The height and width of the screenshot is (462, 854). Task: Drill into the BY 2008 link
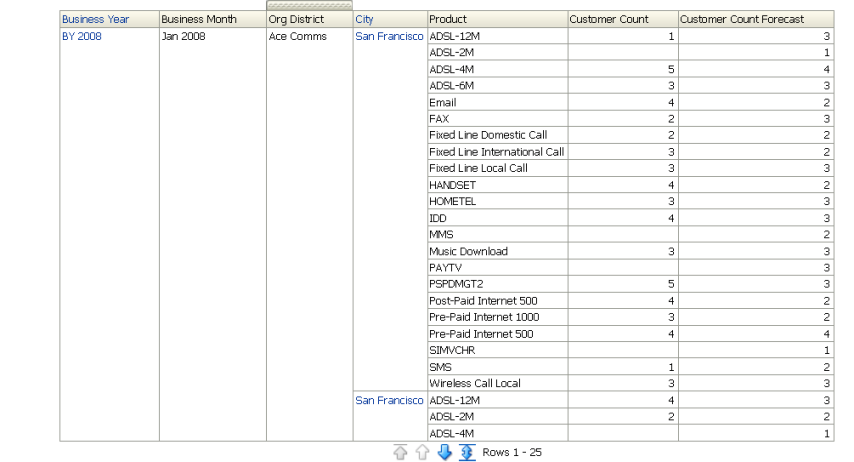[81, 36]
